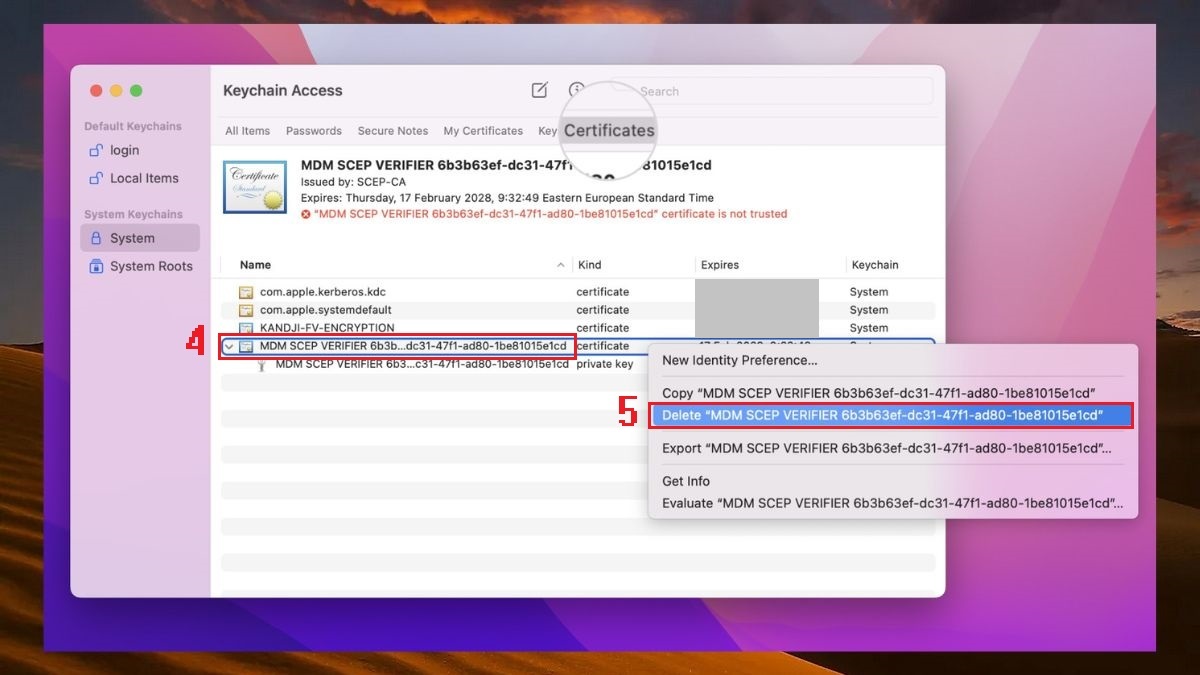This screenshot has height=675, width=1200.
Task: Click the KANDJI-FV-ENCRYPTION certificate icon
Action: pos(246,328)
